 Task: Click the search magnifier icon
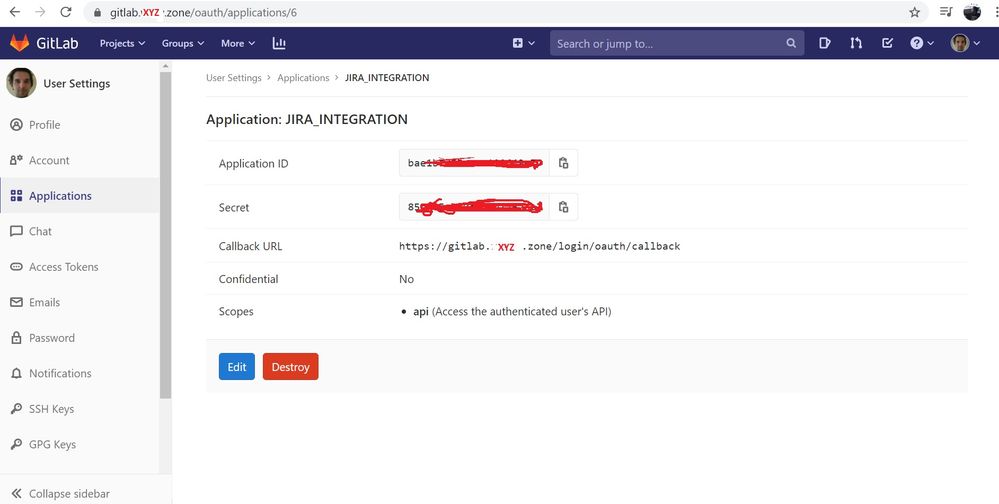(791, 43)
